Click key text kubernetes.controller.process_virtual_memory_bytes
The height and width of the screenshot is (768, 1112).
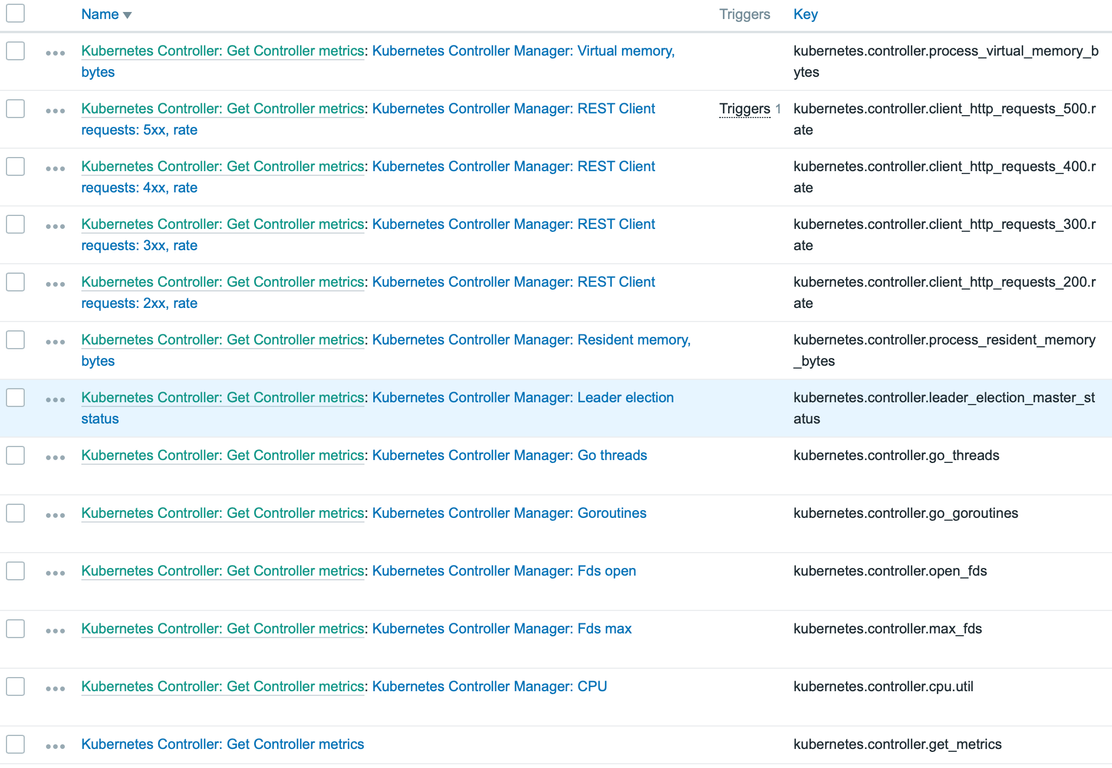pos(946,61)
